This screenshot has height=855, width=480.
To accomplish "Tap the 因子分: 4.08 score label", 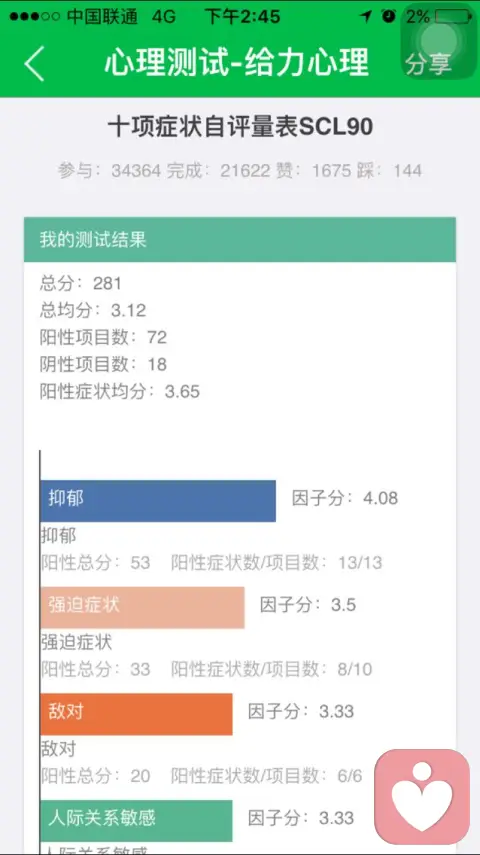I will [345, 498].
